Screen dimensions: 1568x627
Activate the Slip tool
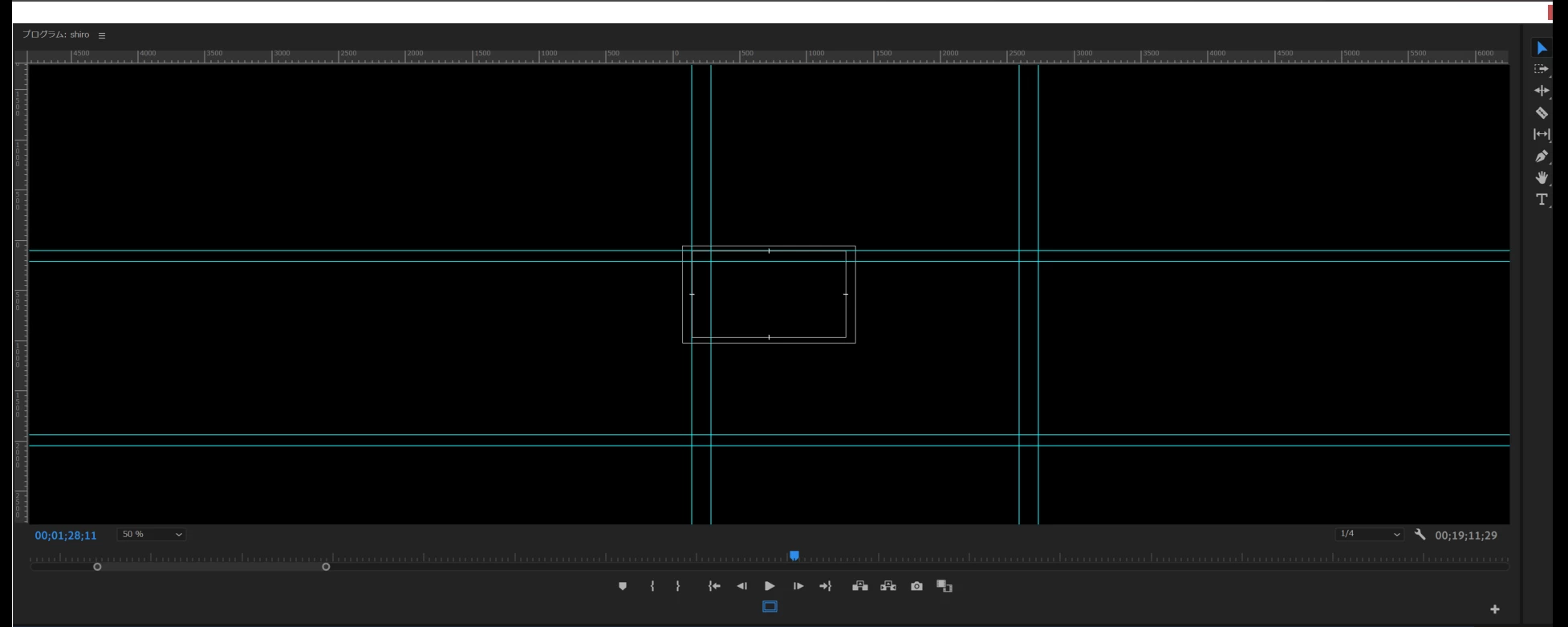pos(1541,134)
